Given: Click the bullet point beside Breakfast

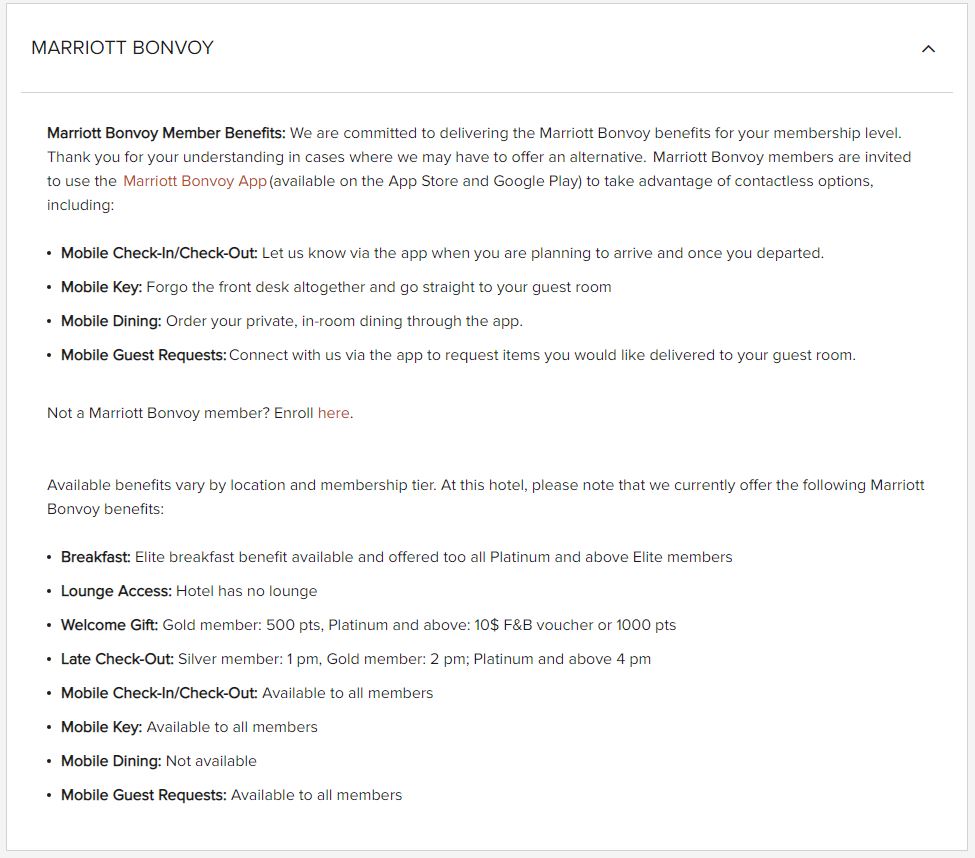Looking at the screenshot, I should [50, 557].
